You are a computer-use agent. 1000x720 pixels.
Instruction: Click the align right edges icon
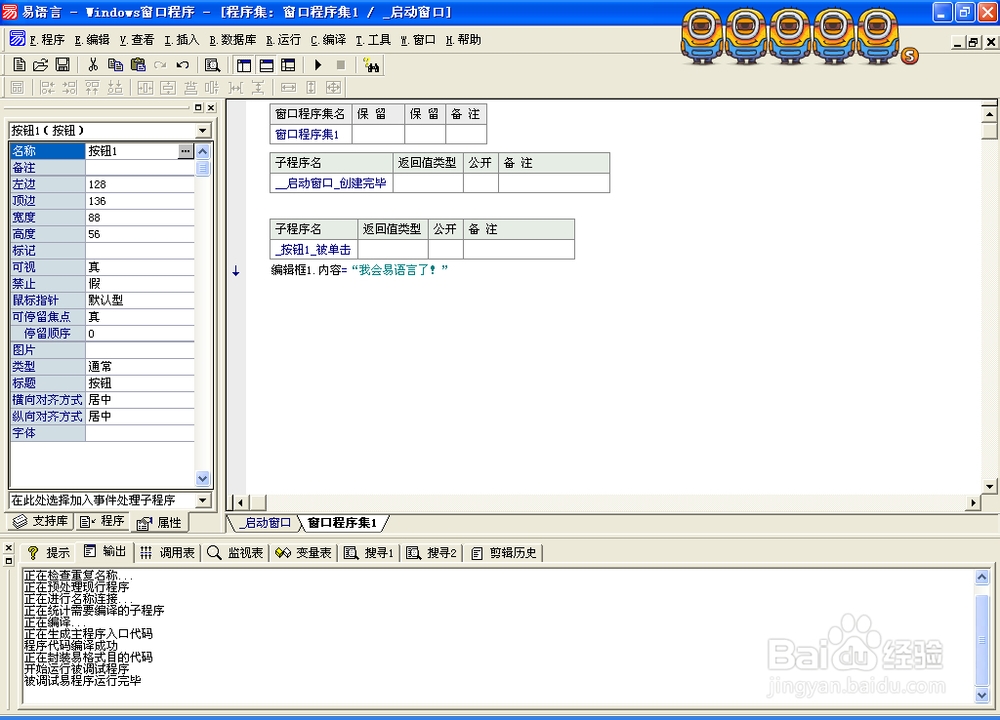pos(70,87)
